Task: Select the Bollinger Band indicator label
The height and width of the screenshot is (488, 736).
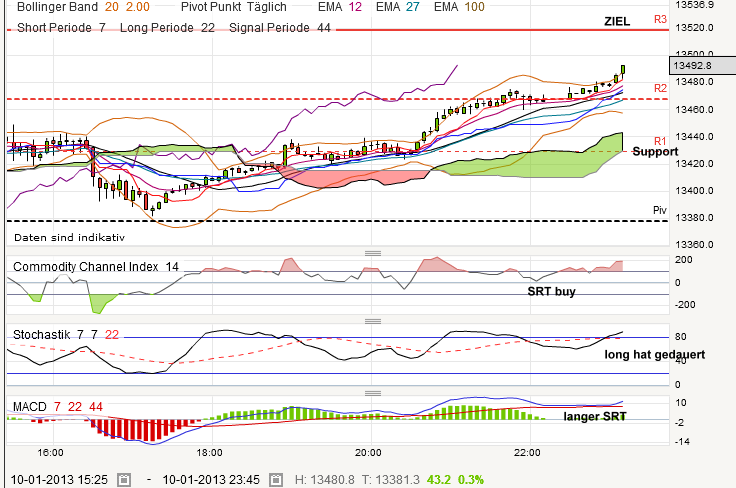Action: (57, 7)
